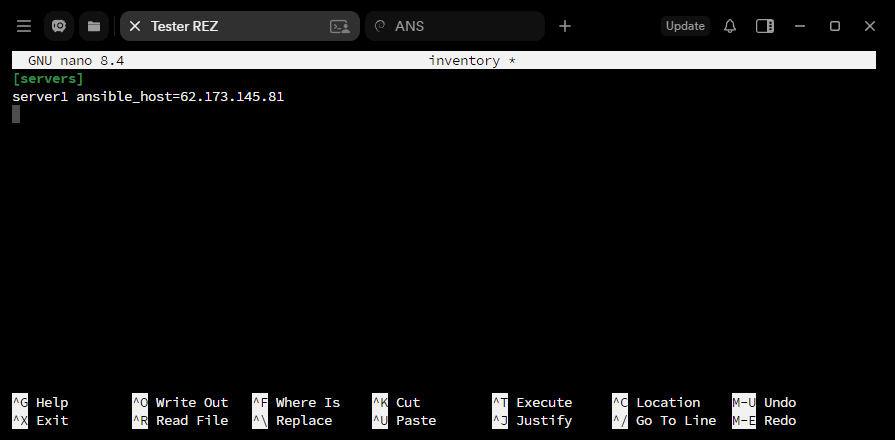The width and height of the screenshot is (895, 440).
Task: Close the Tester REZ tab
Action: pyautogui.click(x=135, y=26)
